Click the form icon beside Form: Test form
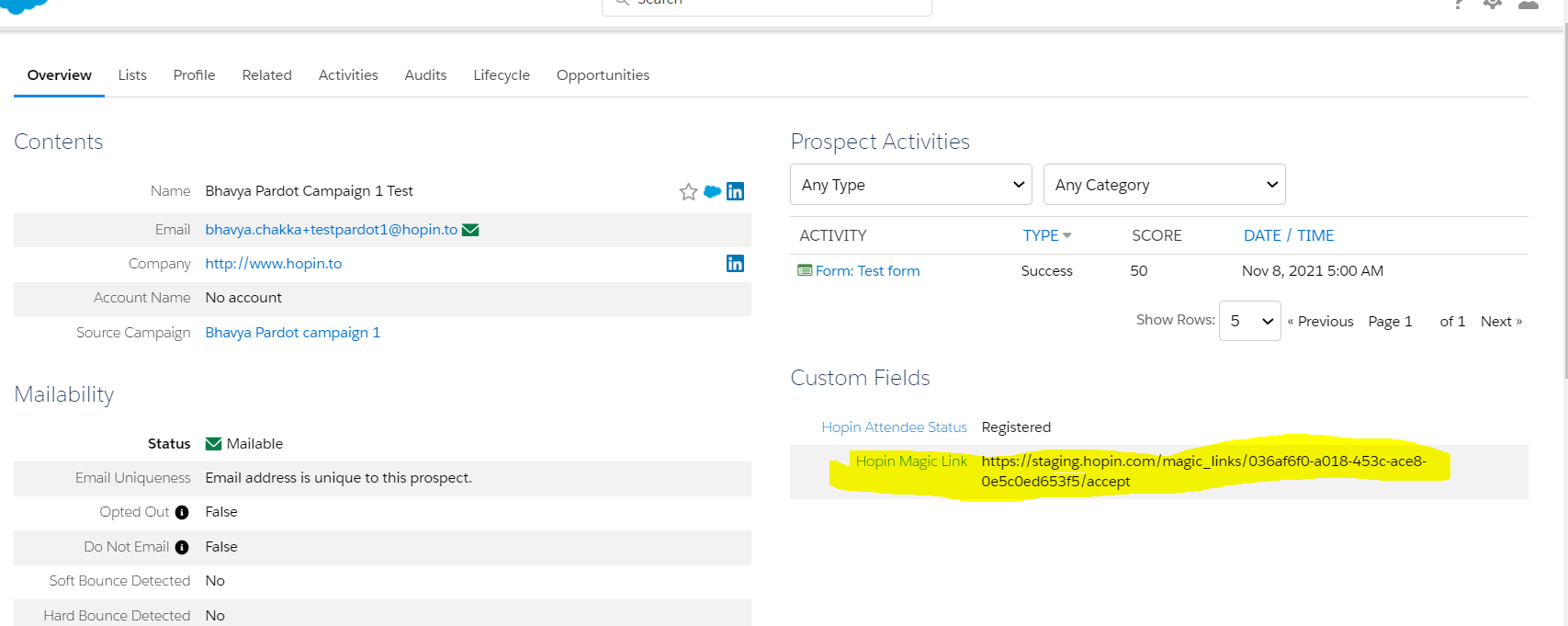 tap(805, 270)
